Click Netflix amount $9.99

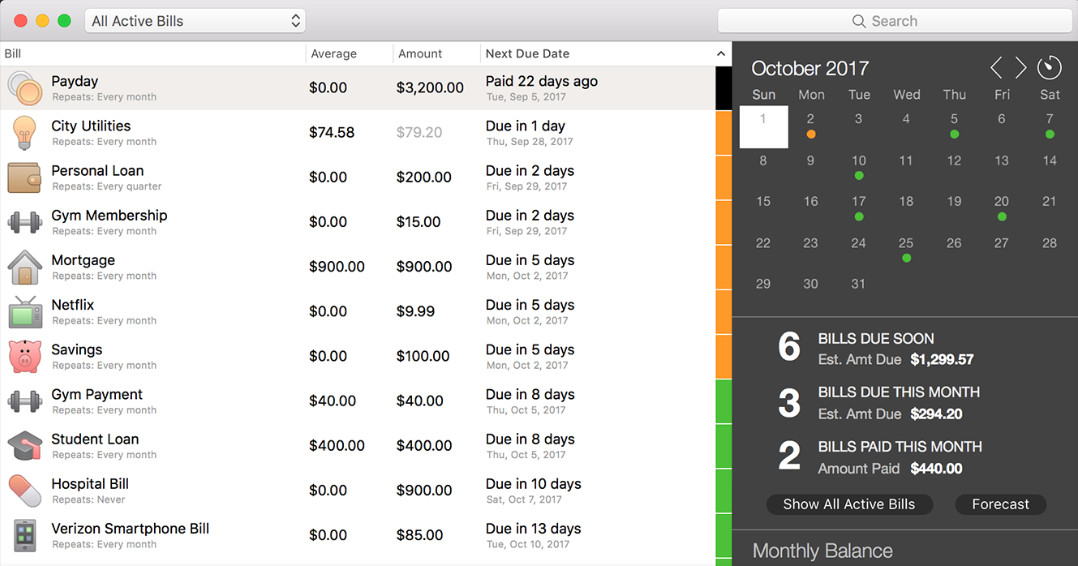415,312
